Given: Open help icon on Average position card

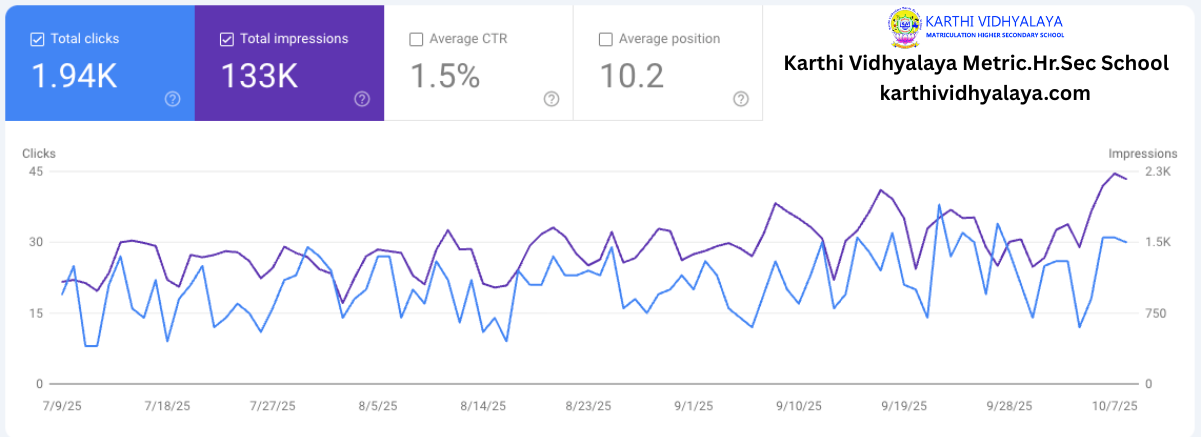Looking at the screenshot, I should (x=741, y=98).
